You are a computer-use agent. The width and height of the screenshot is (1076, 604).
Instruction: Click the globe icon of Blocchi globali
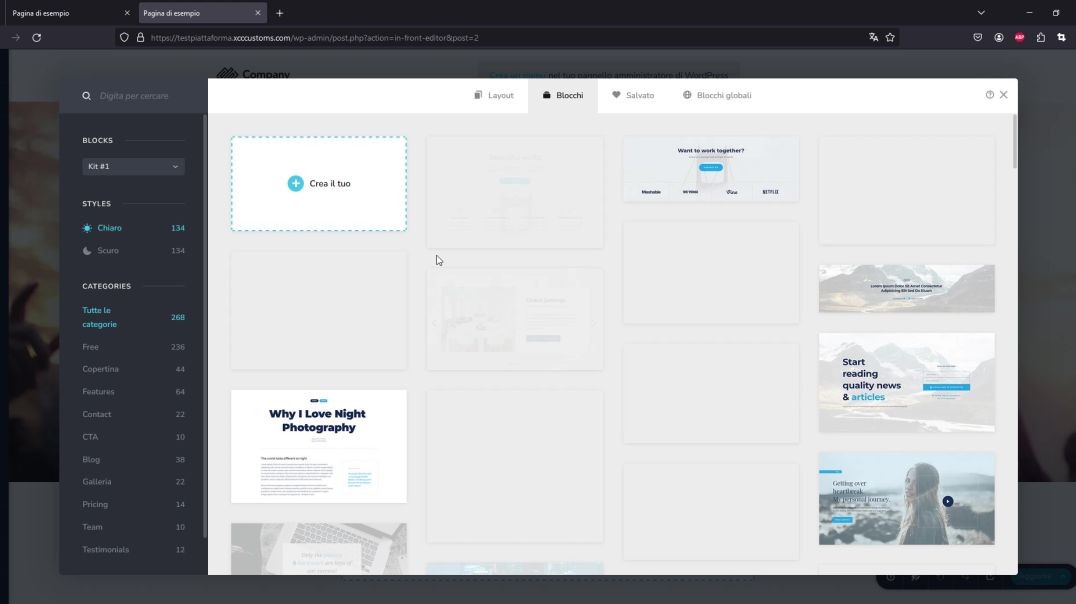tap(687, 95)
